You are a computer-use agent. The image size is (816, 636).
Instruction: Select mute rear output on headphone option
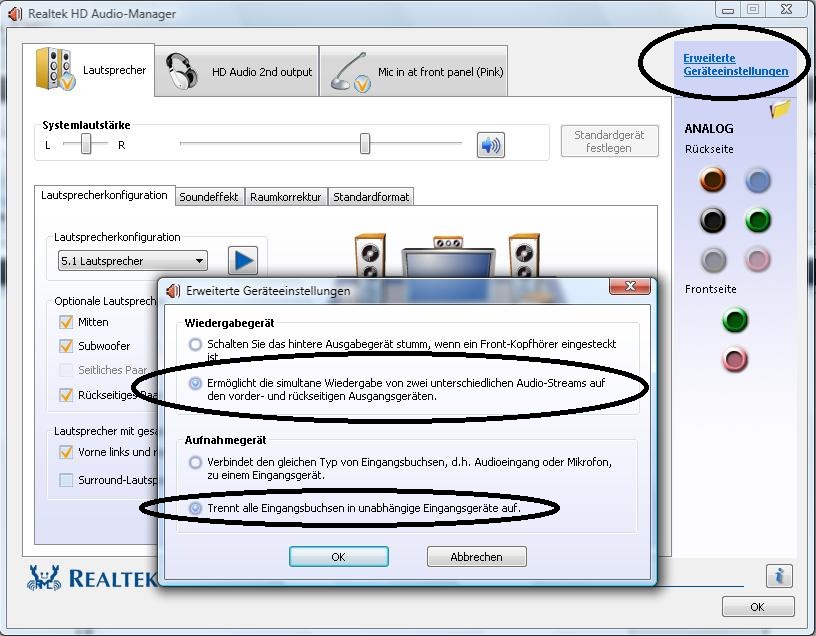[195, 344]
